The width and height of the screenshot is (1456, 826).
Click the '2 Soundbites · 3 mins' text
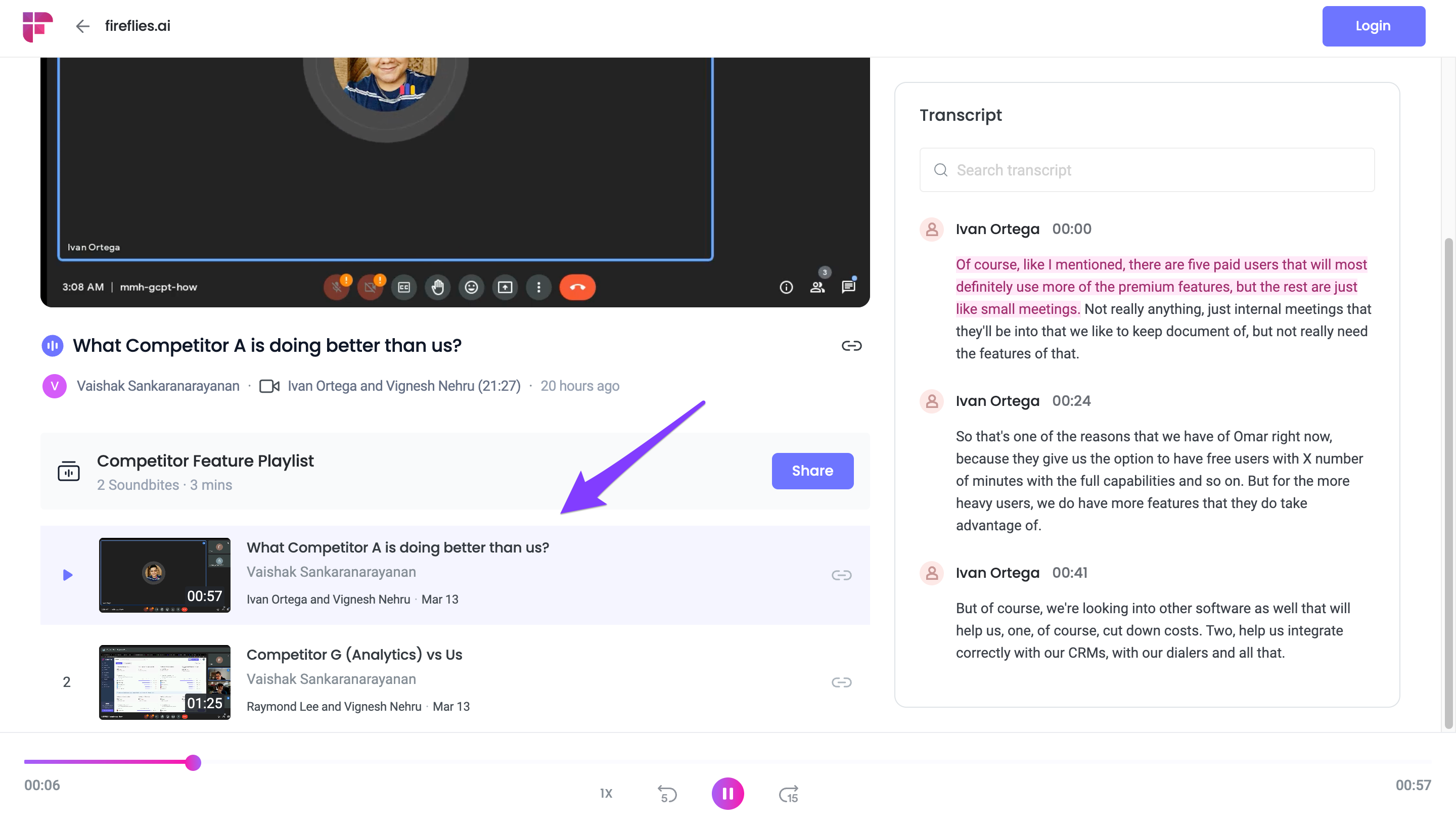(164, 485)
